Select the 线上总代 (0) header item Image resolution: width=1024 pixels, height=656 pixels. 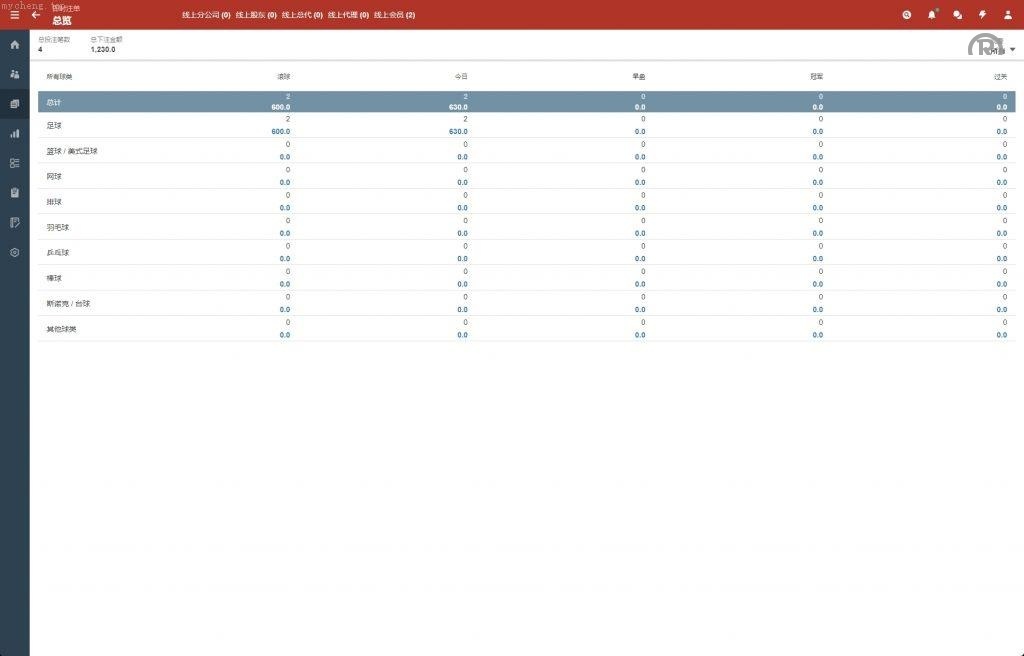(302, 15)
